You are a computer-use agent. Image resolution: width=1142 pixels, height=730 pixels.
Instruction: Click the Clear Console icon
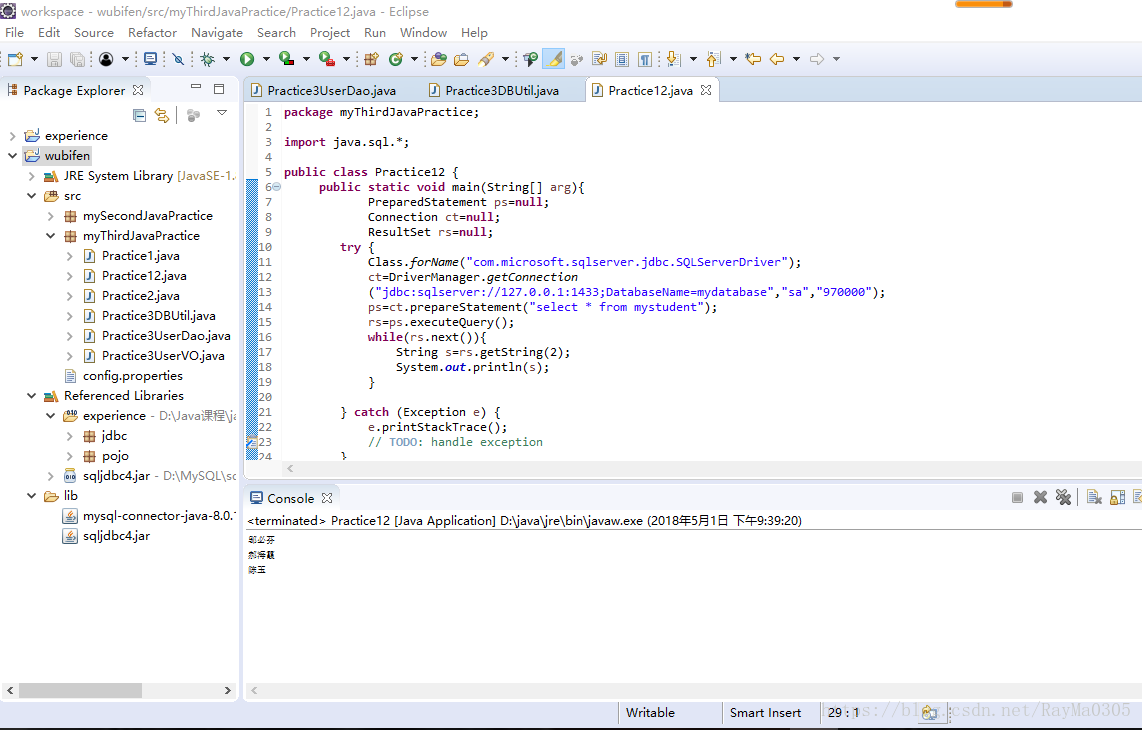pos(1094,498)
